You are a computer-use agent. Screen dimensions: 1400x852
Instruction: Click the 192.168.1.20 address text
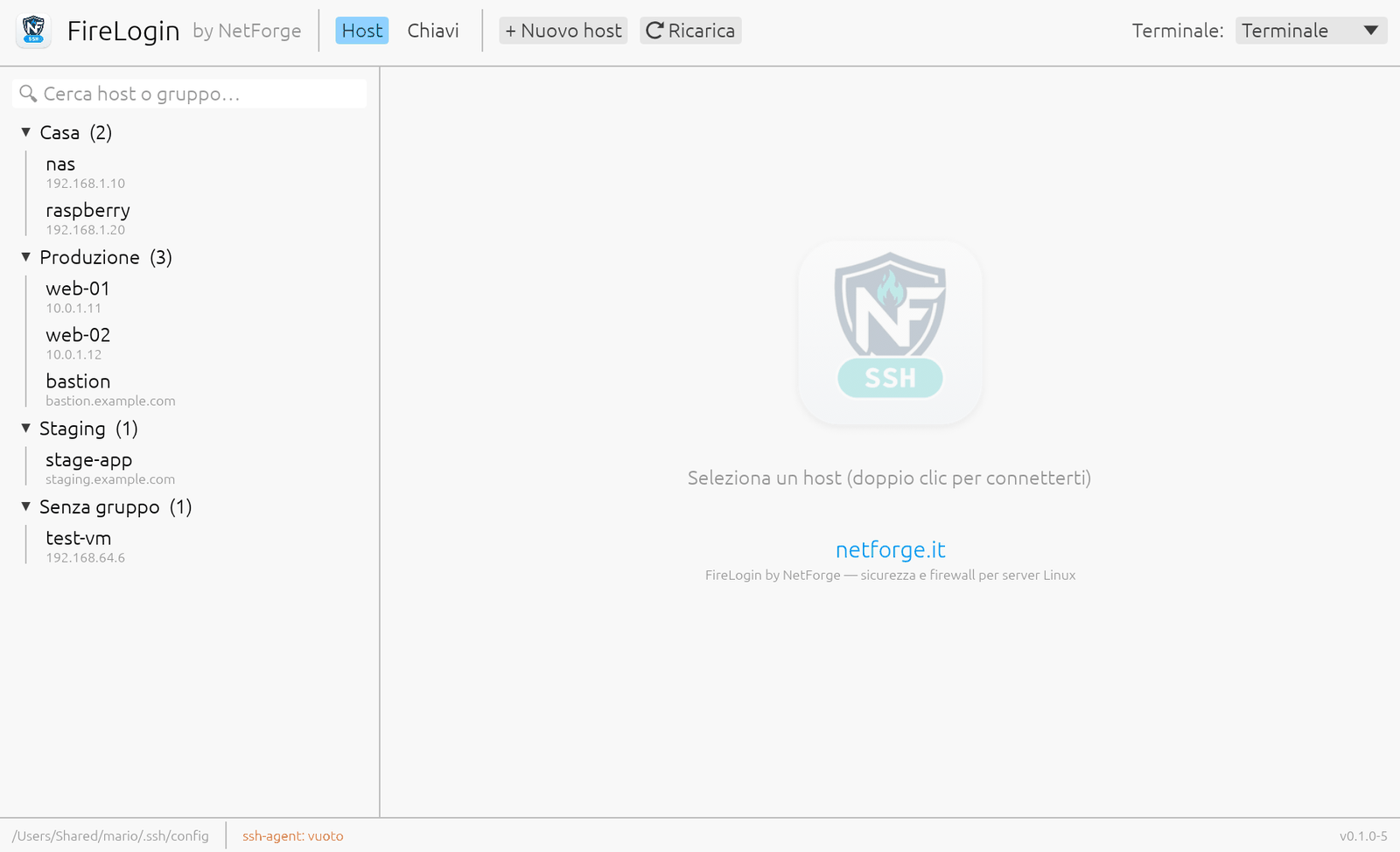86,230
